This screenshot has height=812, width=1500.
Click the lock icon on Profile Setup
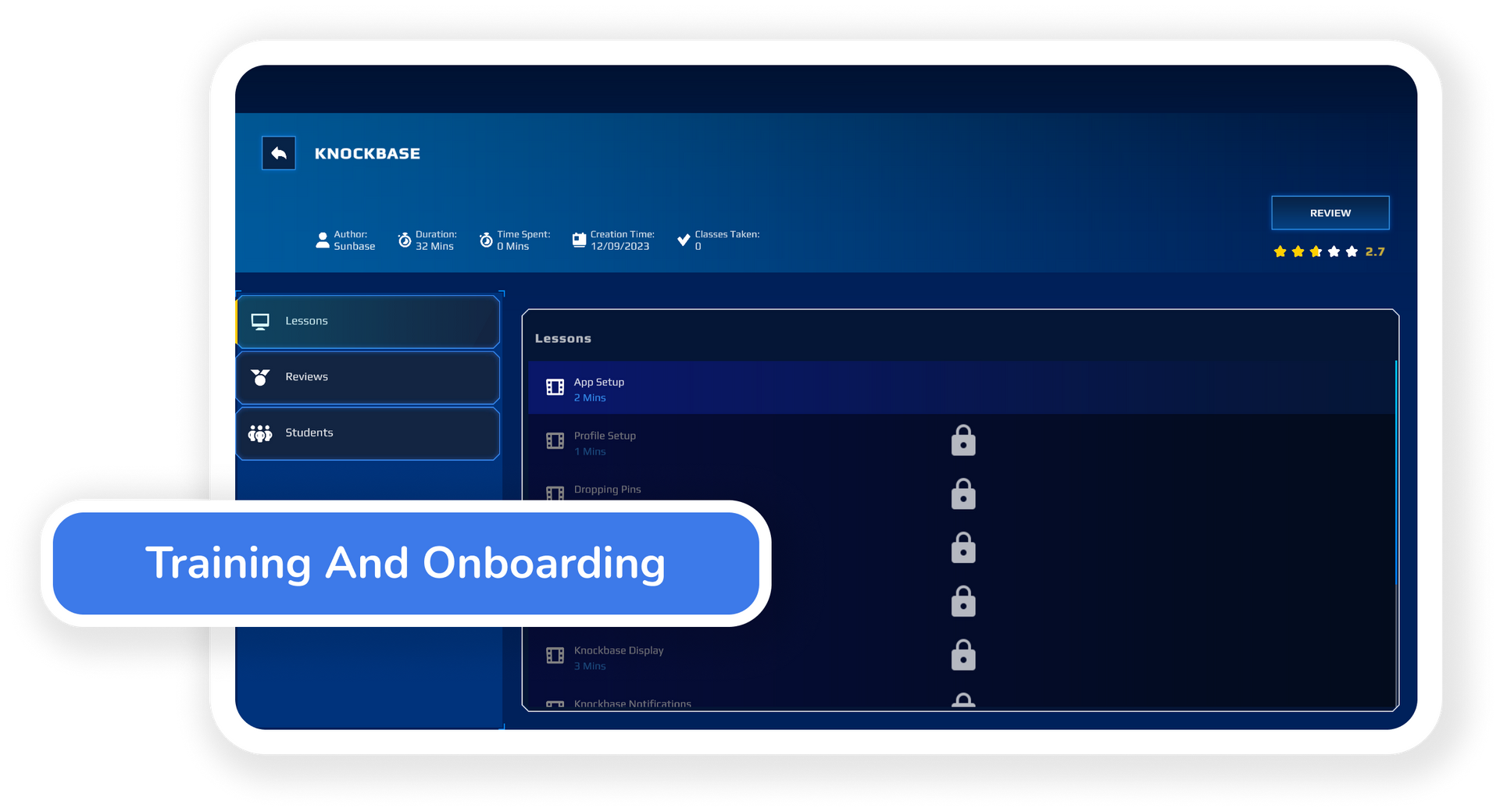point(963,440)
